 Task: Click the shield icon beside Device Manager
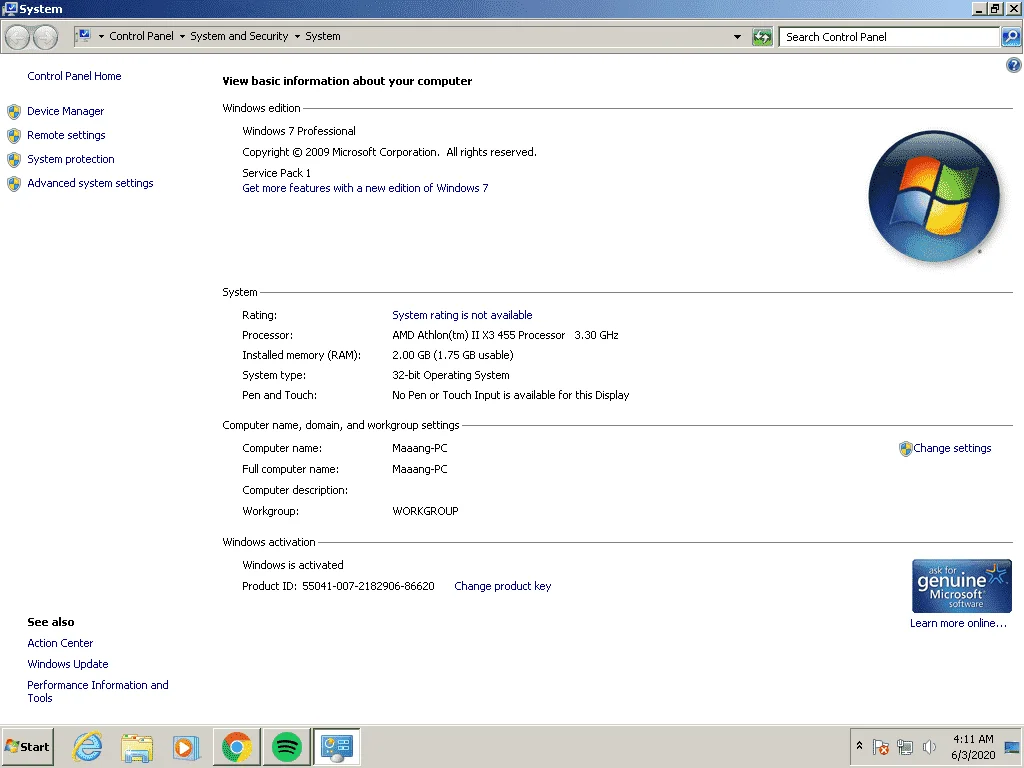click(x=14, y=112)
